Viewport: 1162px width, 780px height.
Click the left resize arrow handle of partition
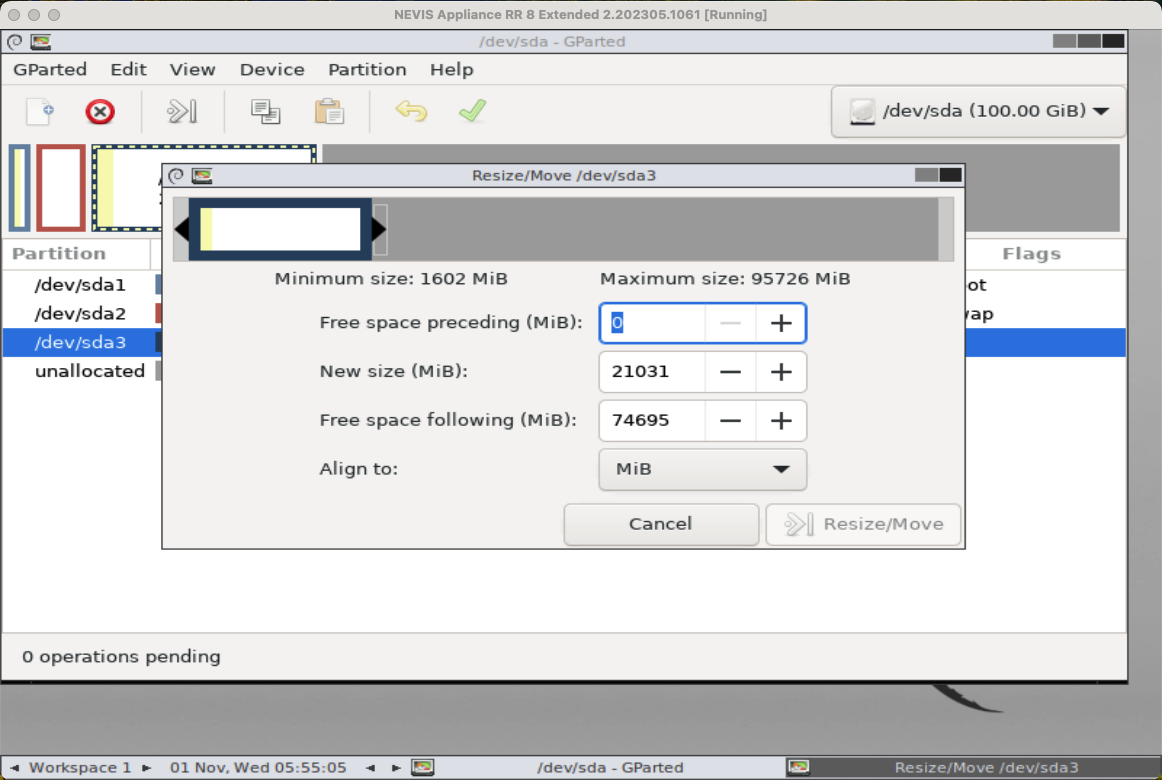tap(181, 229)
